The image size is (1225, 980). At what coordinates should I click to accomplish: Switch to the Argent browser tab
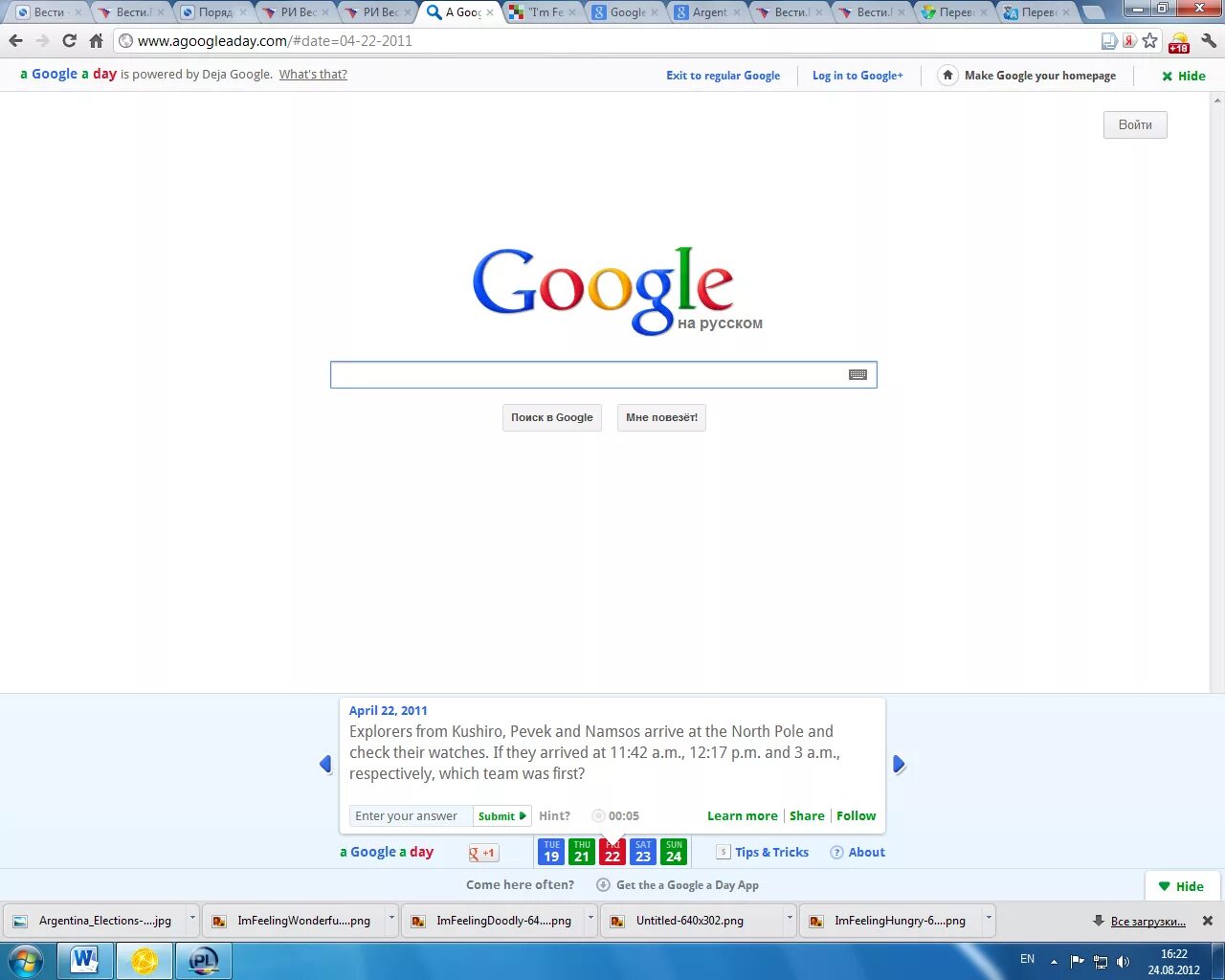(708, 12)
